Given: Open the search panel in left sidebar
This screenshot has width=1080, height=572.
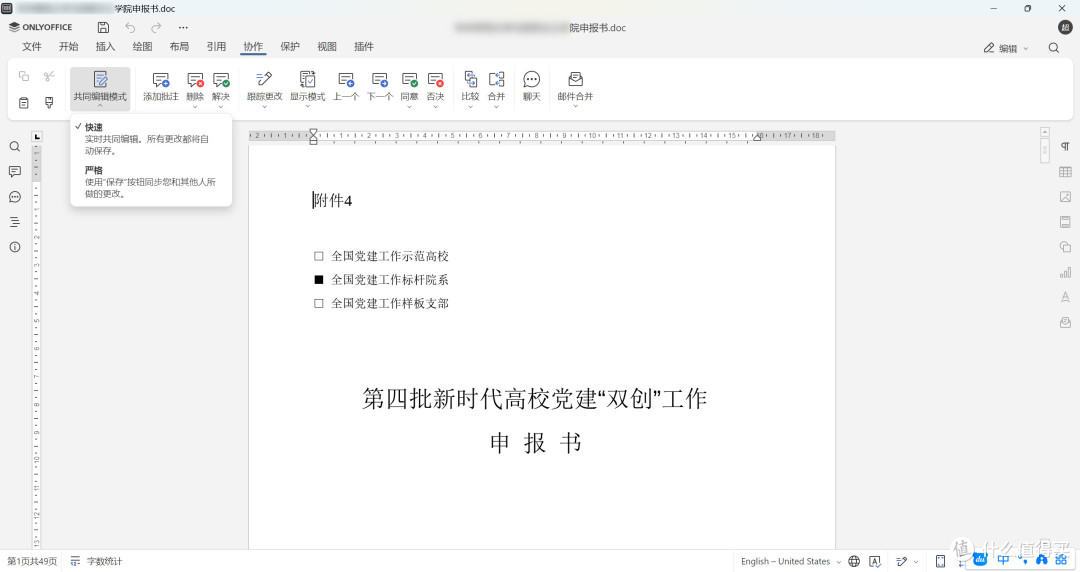Looking at the screenshot, I should tap(14, 146).
